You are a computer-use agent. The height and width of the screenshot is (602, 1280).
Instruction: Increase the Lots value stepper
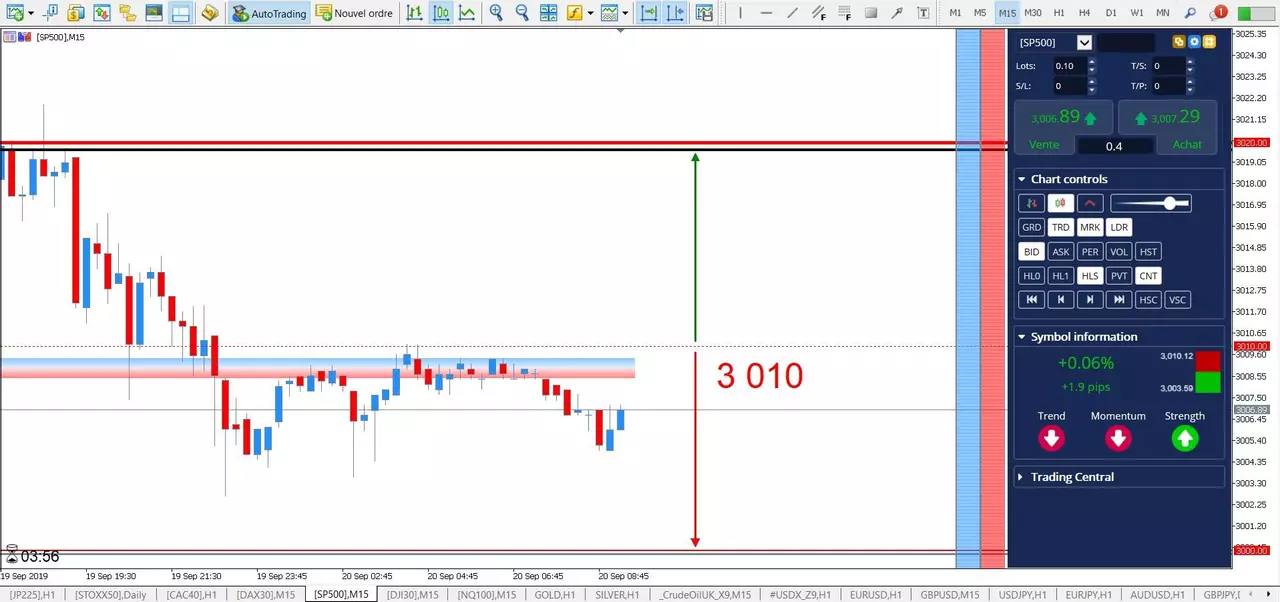pyautogui.click(x=1091, y=62)
